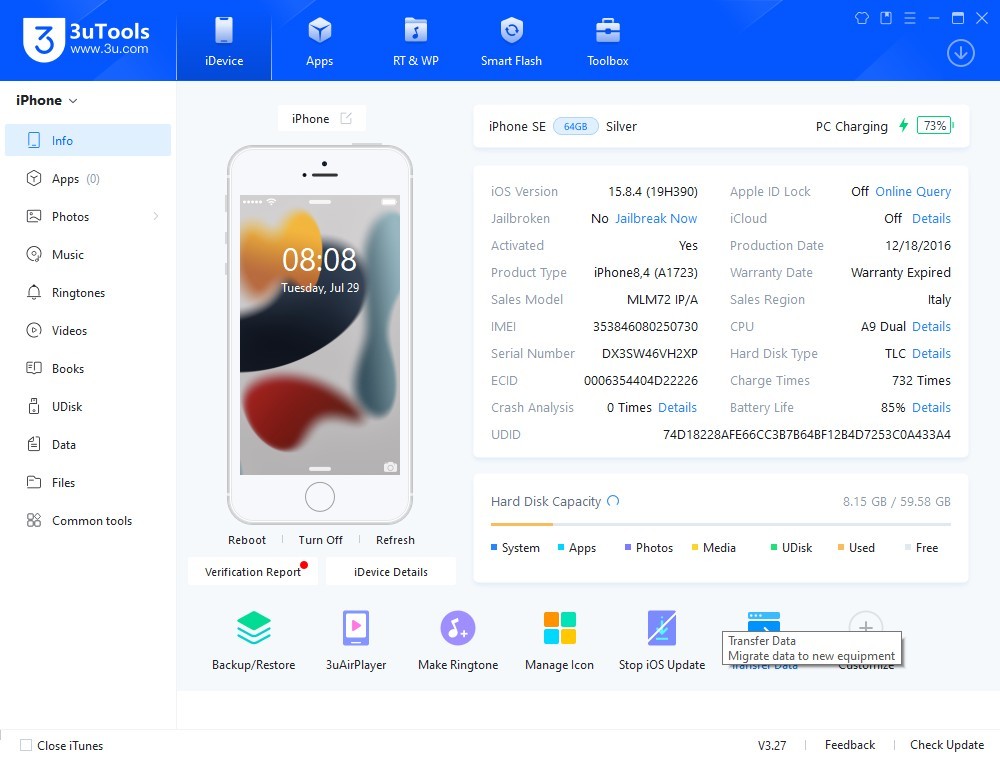Click the serial number DX3SW46VH2XP
The image size is (1000, 760).
[650, 353]
